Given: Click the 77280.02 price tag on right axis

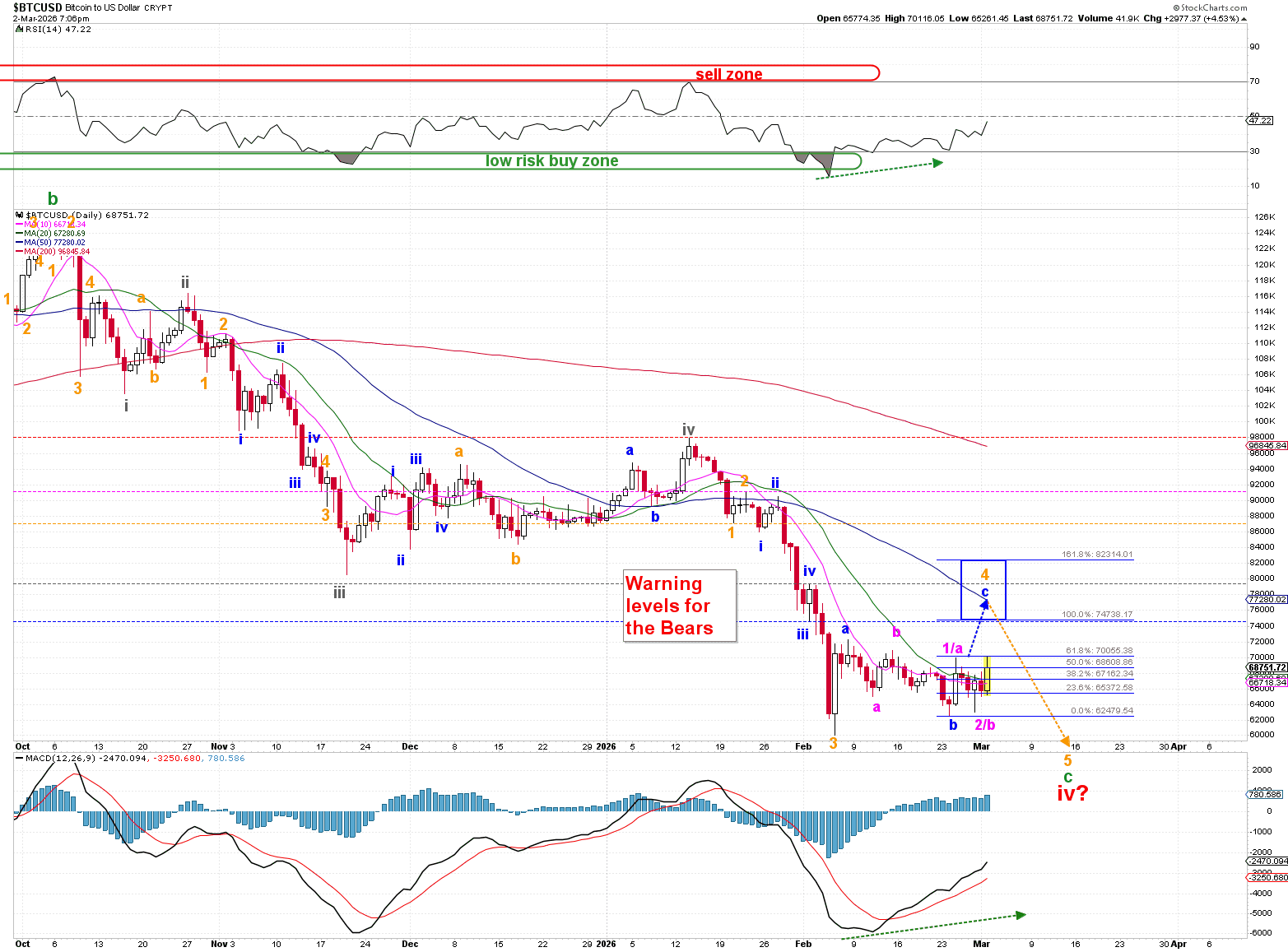Looking at the screenshot, I should pyautogui.click(x=1268, y=600).
